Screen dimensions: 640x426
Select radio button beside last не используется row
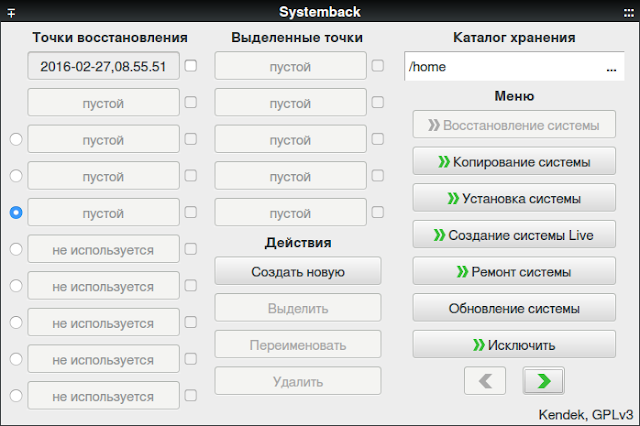coord(16,395)
